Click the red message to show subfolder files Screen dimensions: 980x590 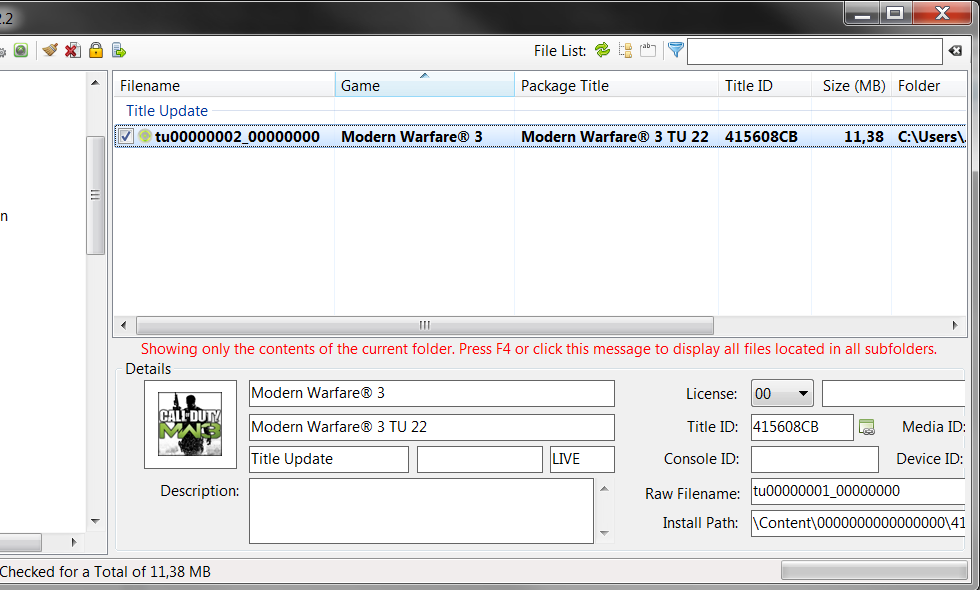(539, 349)
